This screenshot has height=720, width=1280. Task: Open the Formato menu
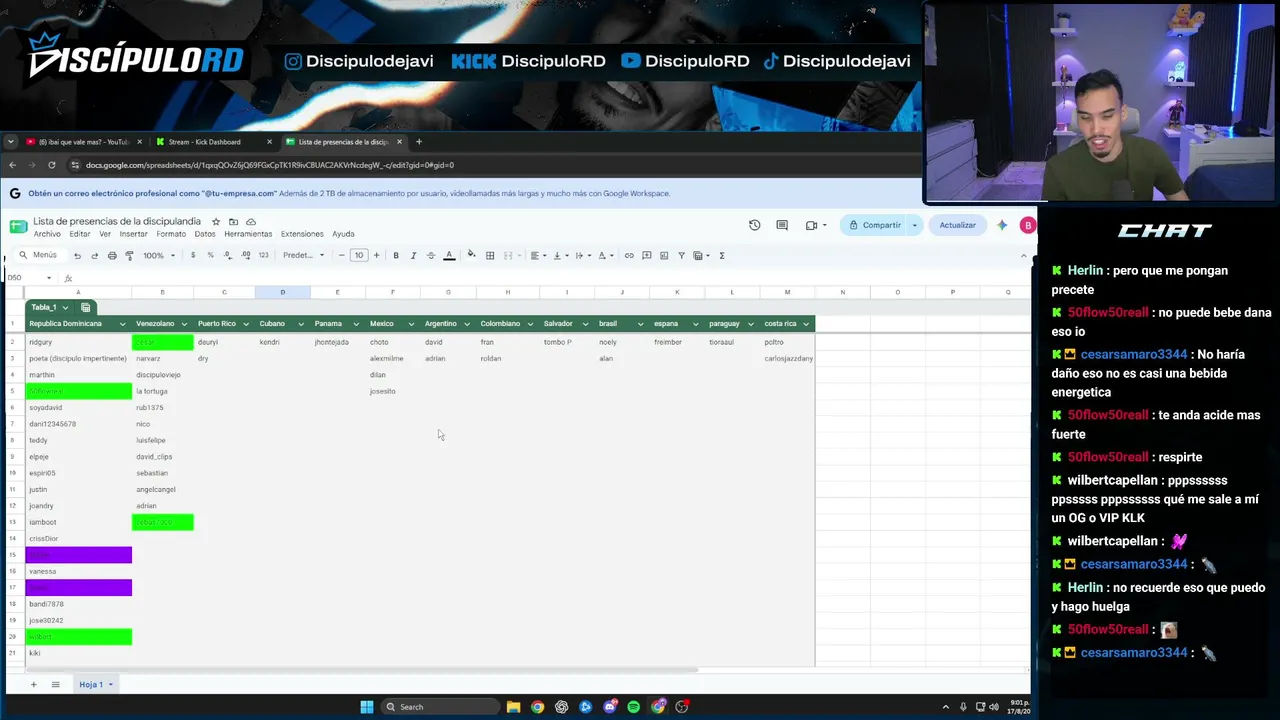click(171, 234)
